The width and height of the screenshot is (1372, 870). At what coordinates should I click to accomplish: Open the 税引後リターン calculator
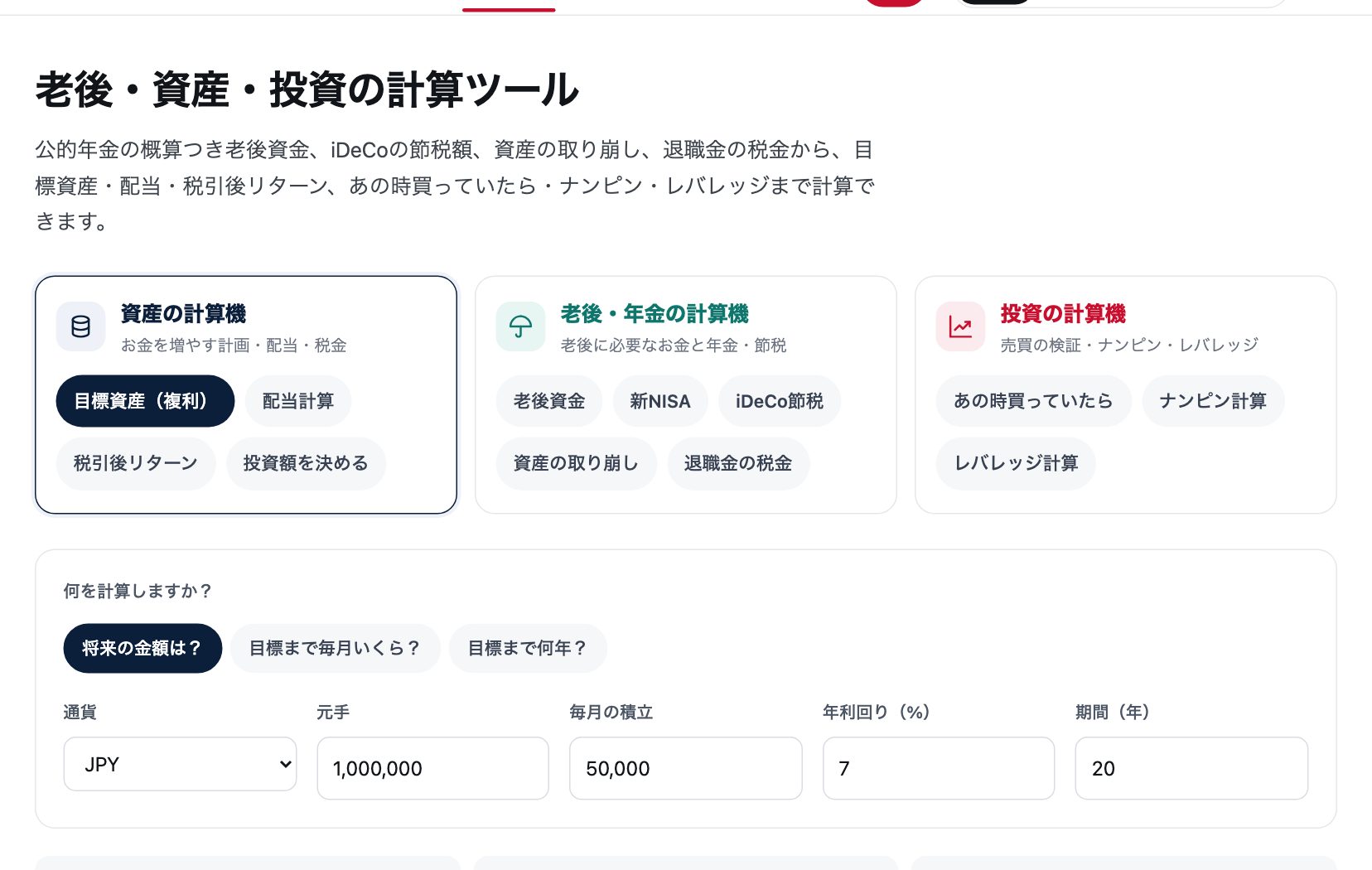136,463
